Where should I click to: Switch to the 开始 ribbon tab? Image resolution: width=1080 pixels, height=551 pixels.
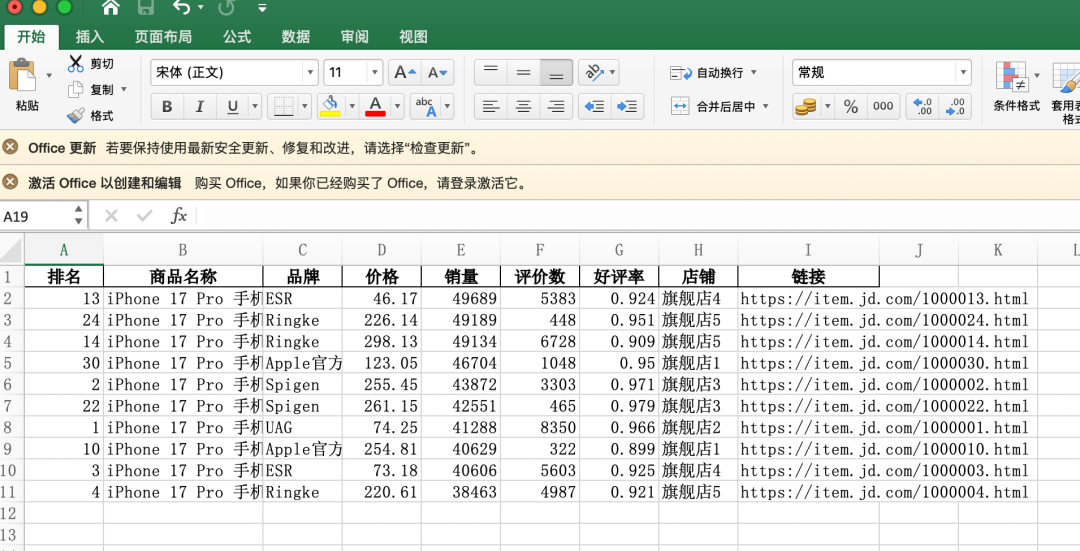coord(31,37)
